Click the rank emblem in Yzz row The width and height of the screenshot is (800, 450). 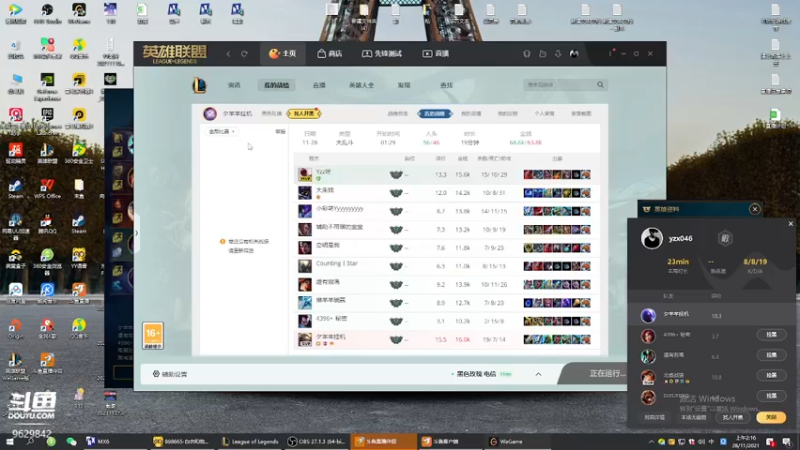[x=396, y=174]
